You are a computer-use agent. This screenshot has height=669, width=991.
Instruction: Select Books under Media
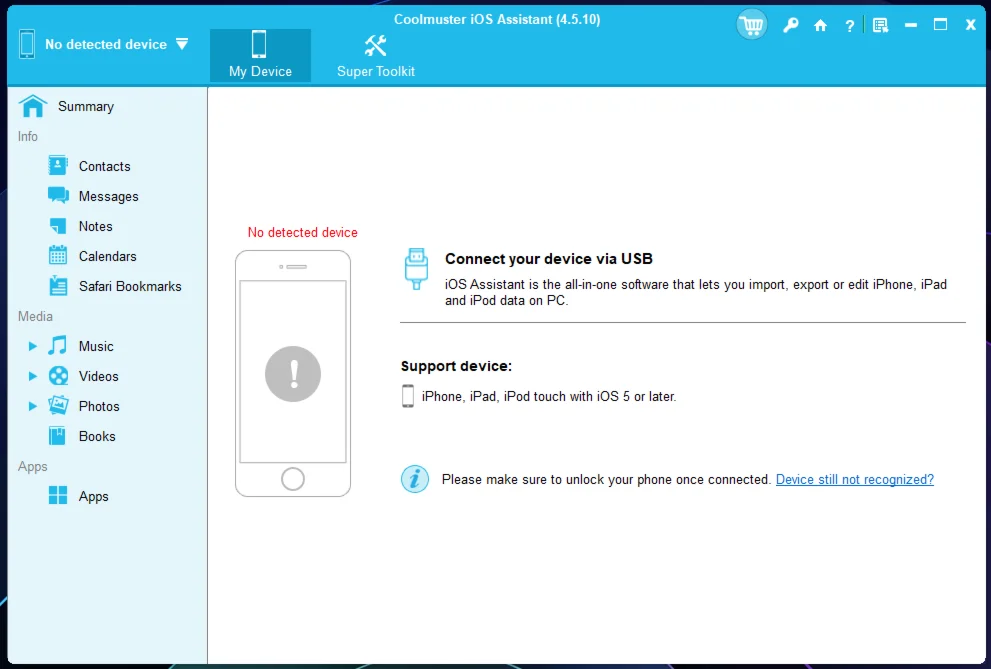coord(97,436)
